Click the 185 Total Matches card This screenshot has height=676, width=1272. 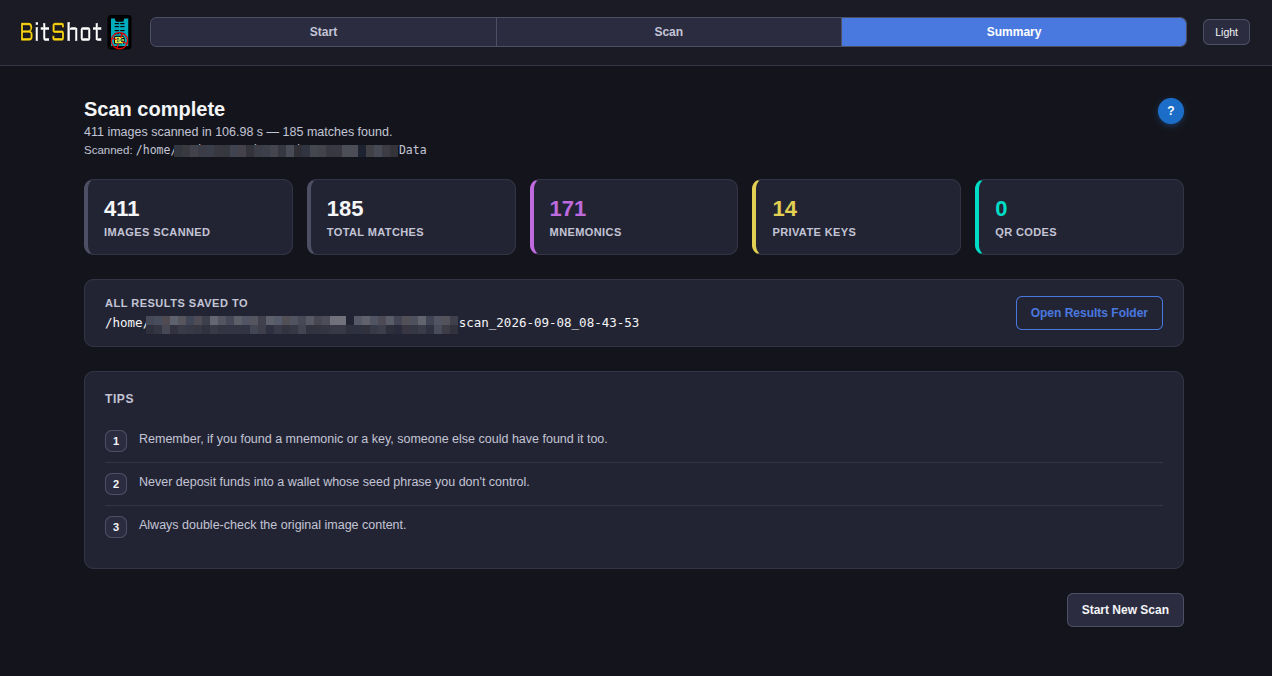(x=411, y=217)
